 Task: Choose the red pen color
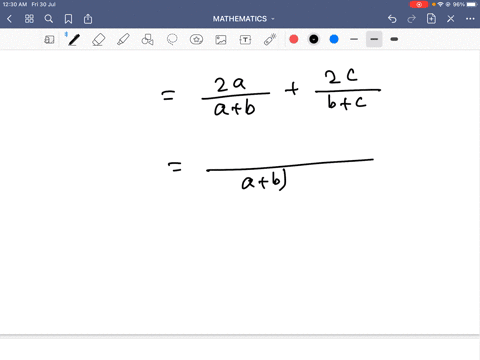[294, 39]
